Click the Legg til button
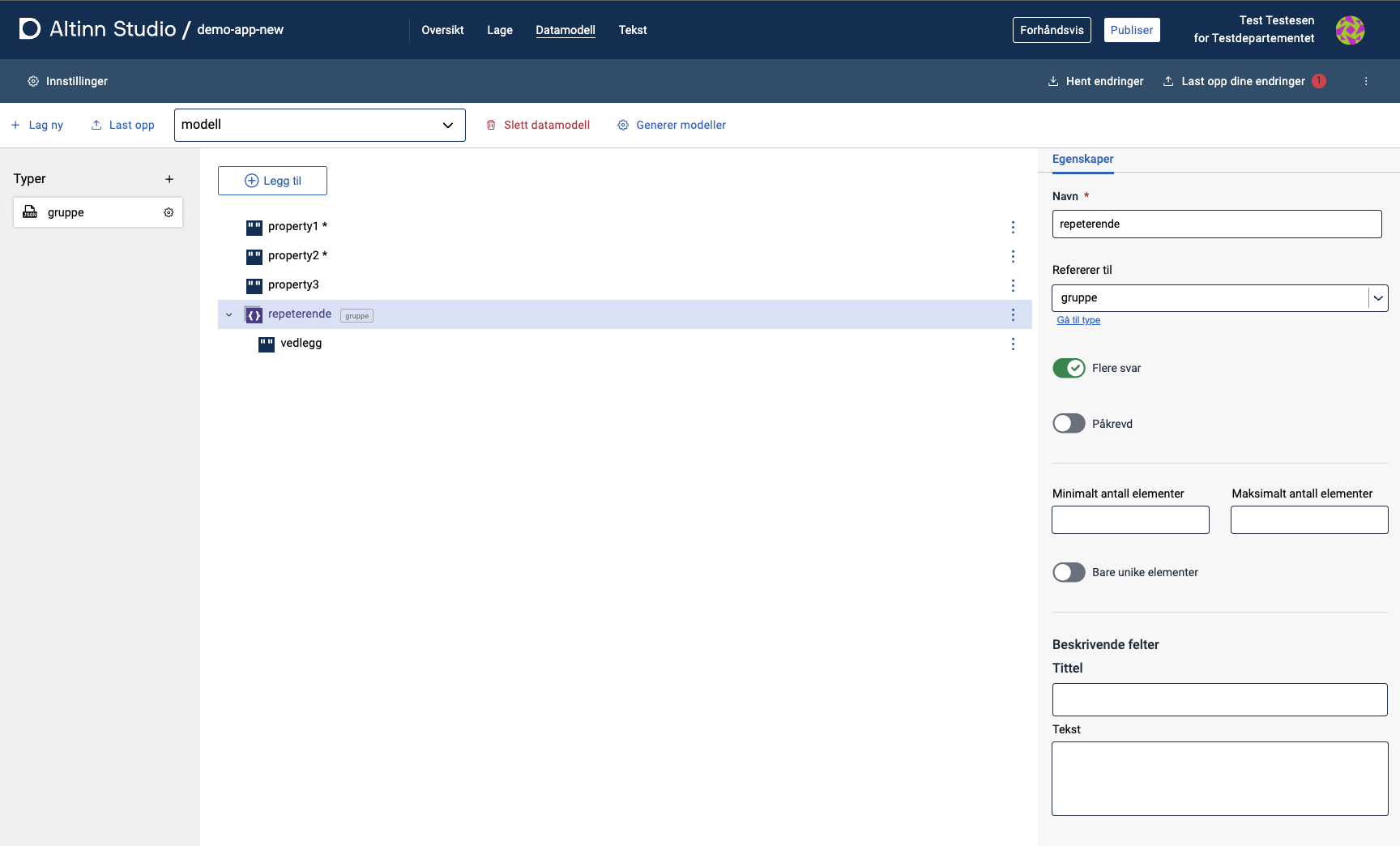1400x846 pixels. point(272,181)
